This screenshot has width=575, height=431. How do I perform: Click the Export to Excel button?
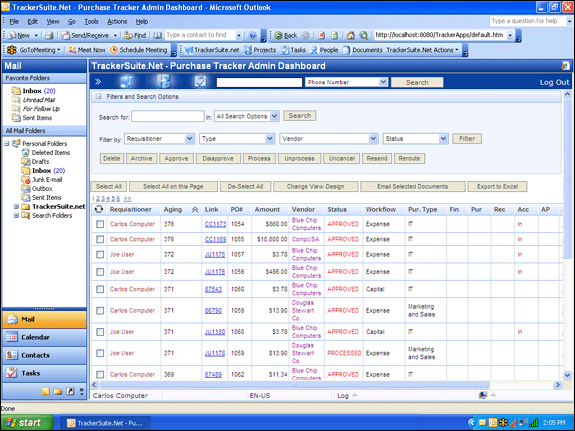click(x=497, y=186)
